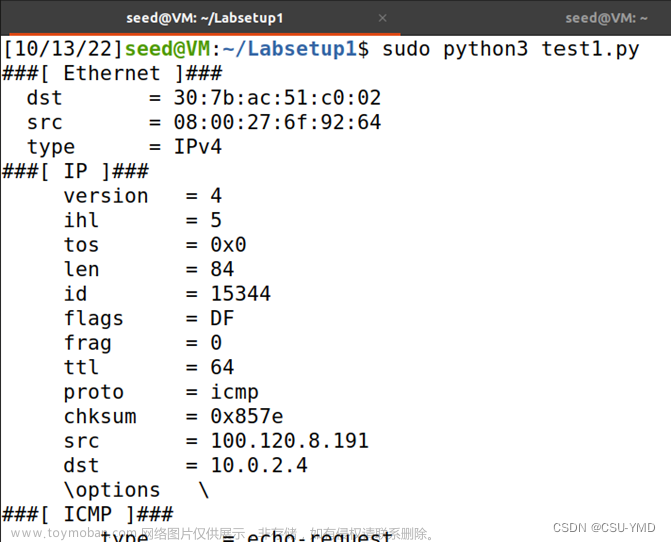Close the ~/Labsetup1 terminal tab
The height and width of the screenshot is (542, 671).
[383, 18]
